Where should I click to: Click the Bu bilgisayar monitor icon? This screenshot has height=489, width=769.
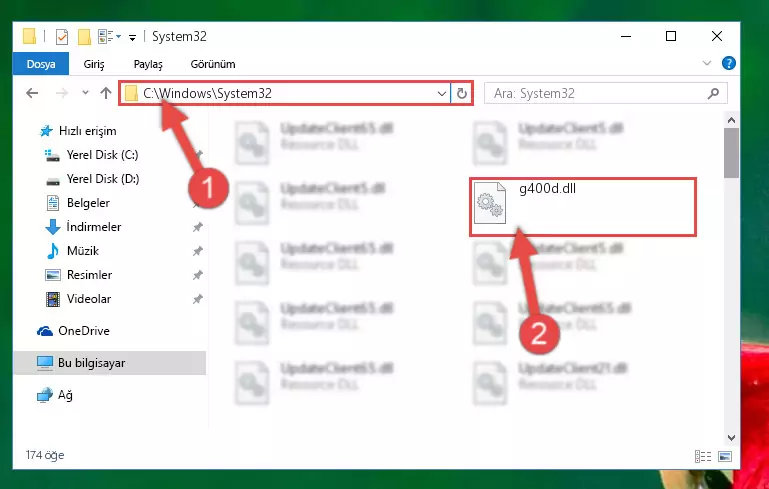pos(45,363)
